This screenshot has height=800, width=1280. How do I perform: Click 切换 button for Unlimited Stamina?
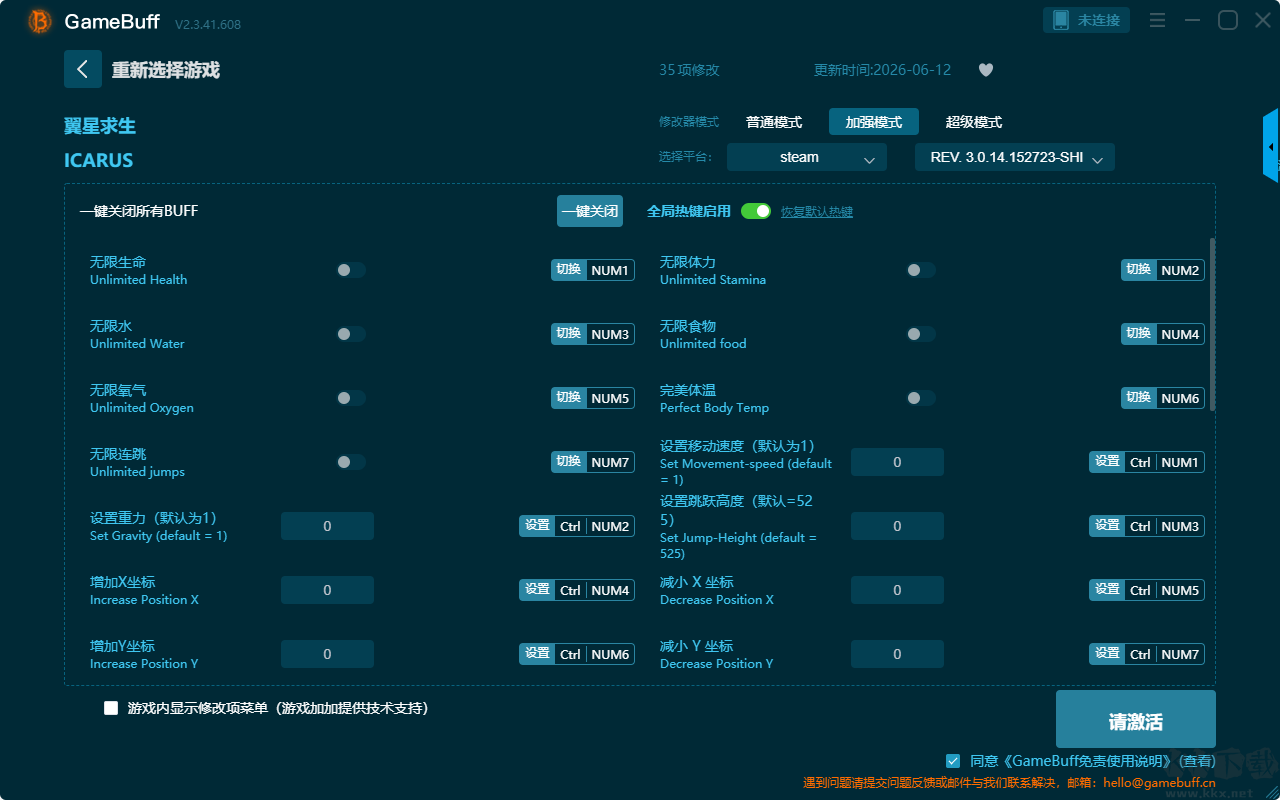coord(1138,270)
